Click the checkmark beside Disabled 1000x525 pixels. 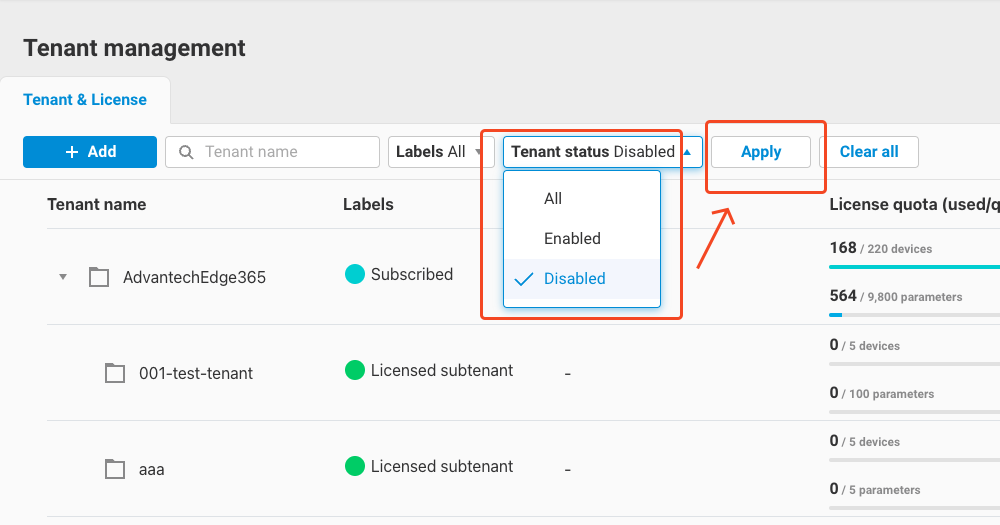[524, 279]
